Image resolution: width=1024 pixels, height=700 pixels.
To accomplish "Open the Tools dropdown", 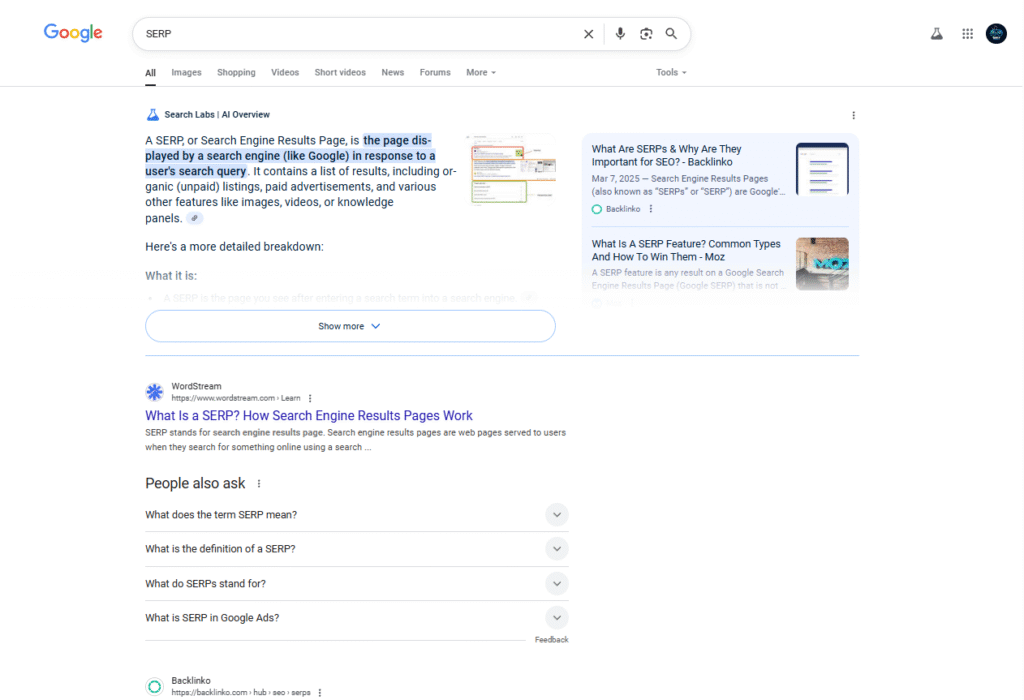I will tap(671, 72).
